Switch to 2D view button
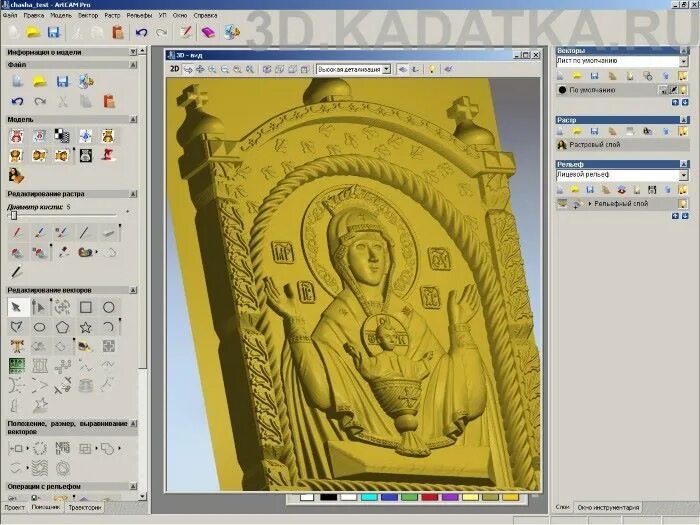This screenshot has height=525, width=700. tap(175, 69)
